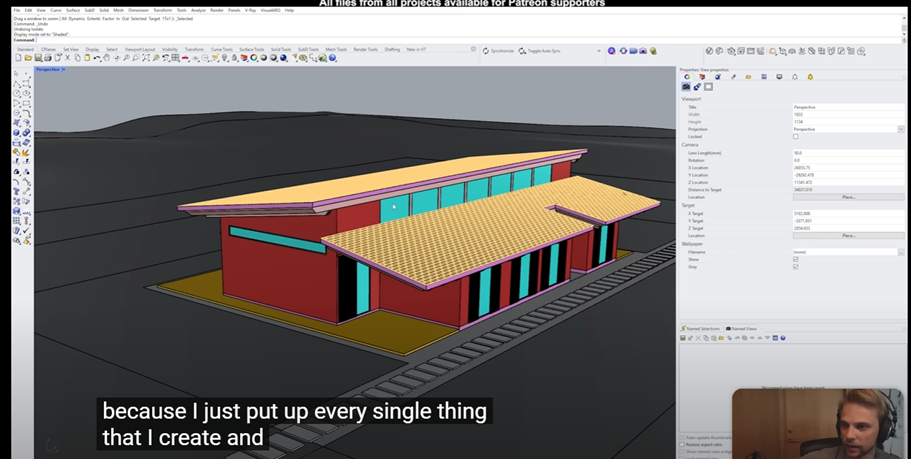Click the Lens Length value field

pyautogui.click(x=848, y=153)
